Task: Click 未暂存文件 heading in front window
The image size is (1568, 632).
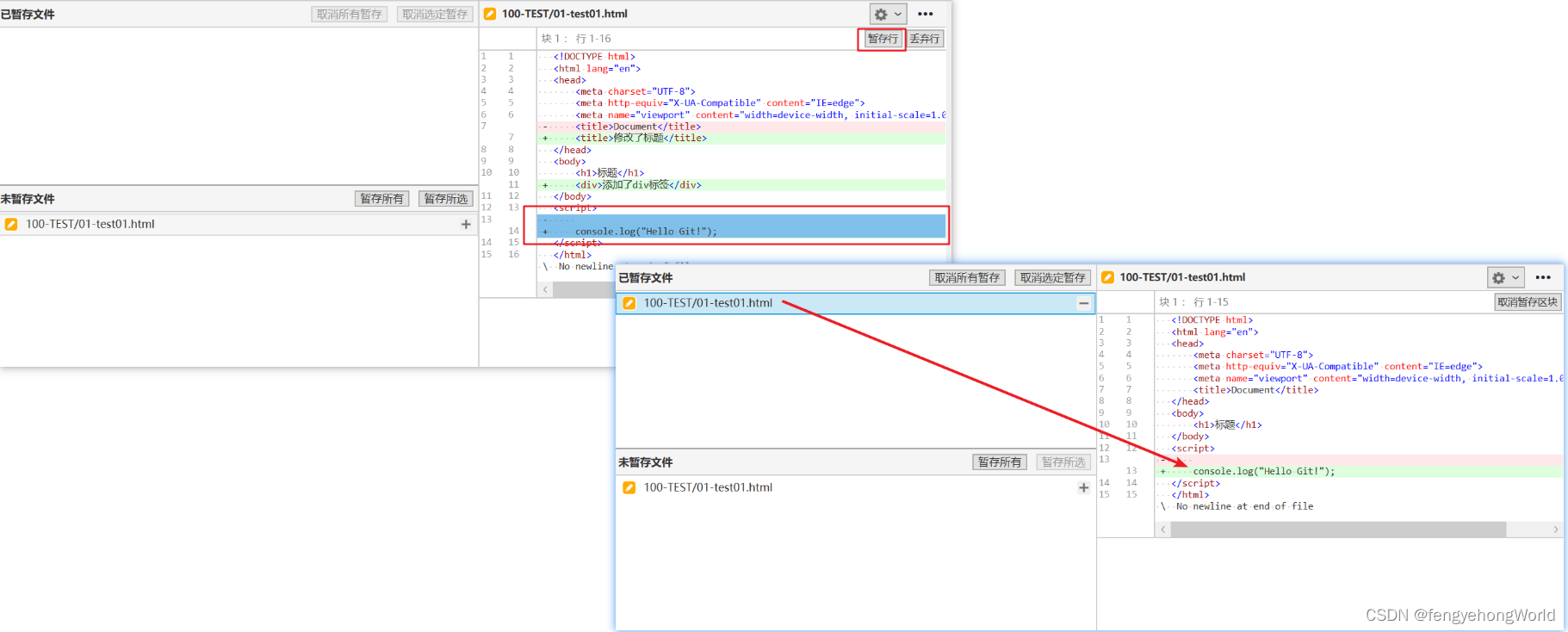Action: [x=646, y=462]
